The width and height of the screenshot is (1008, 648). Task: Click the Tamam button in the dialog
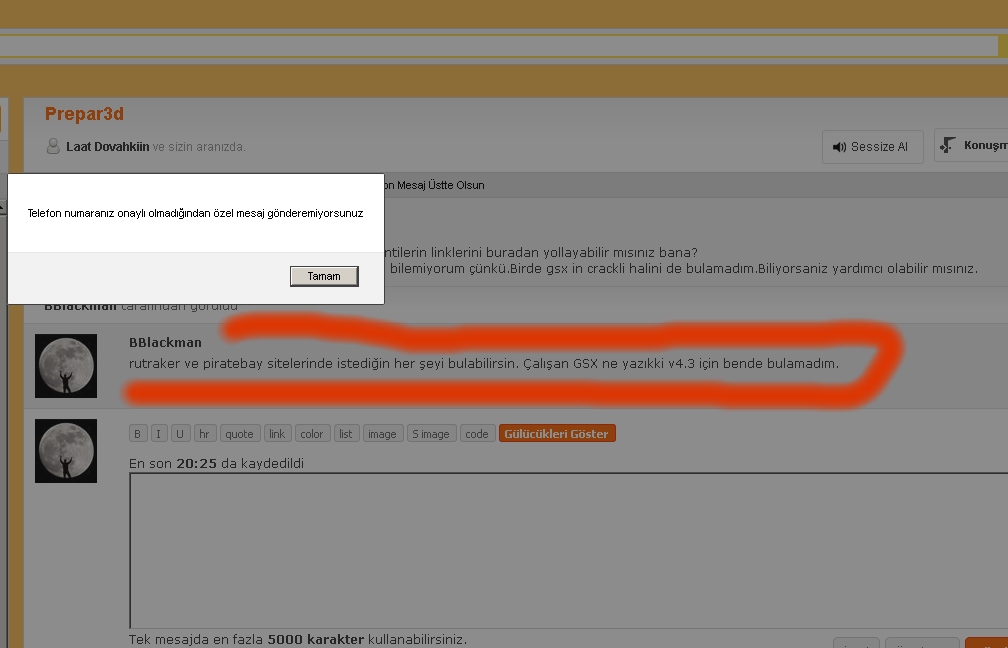pos(324,276)
